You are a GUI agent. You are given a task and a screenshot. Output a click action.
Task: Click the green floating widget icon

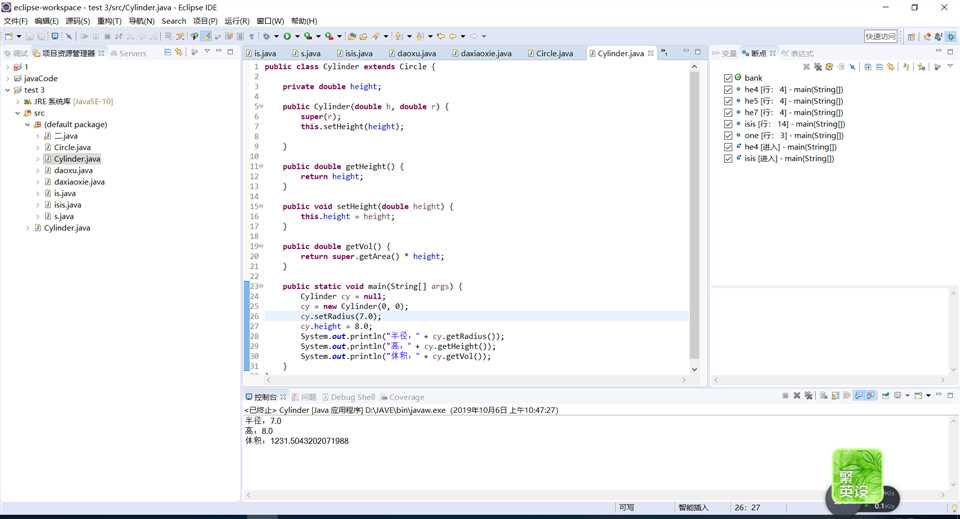857,477
